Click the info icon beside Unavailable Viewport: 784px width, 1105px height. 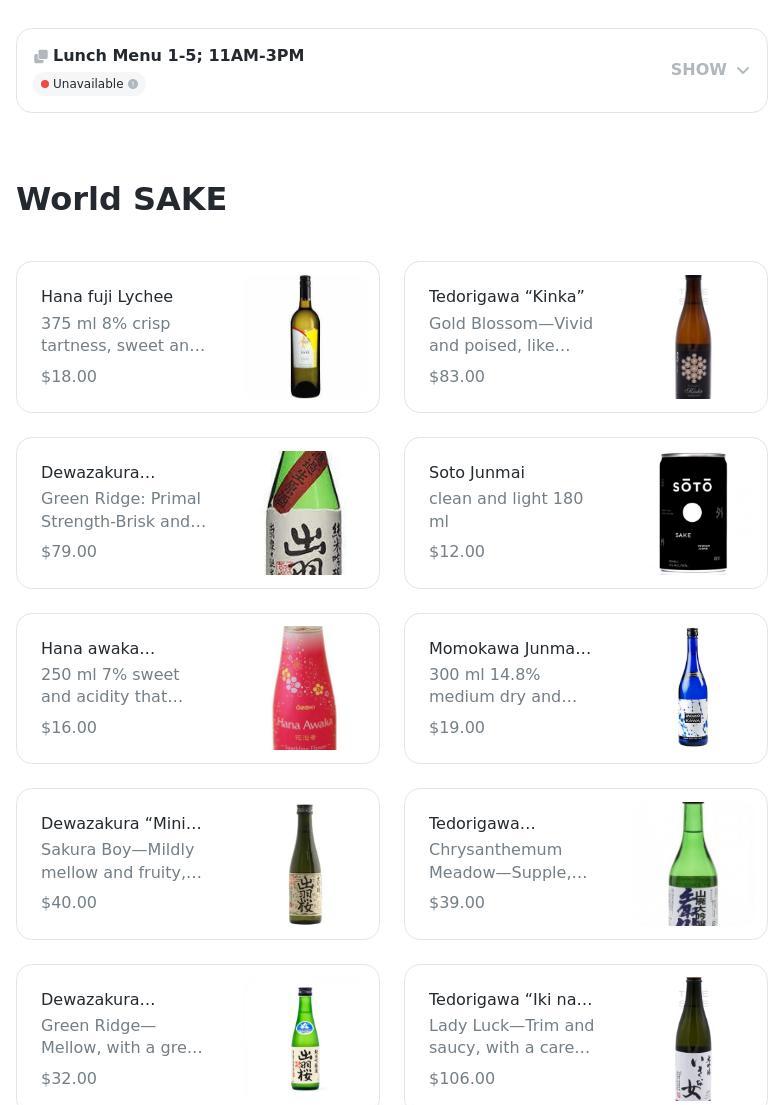click(133, 84)
